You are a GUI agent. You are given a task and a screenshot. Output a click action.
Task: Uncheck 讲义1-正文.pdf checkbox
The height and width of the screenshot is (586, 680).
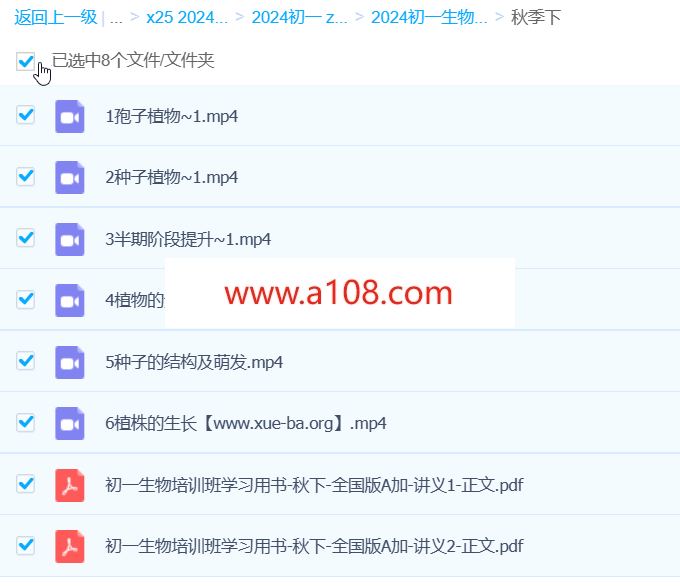[x=26, y=484]
